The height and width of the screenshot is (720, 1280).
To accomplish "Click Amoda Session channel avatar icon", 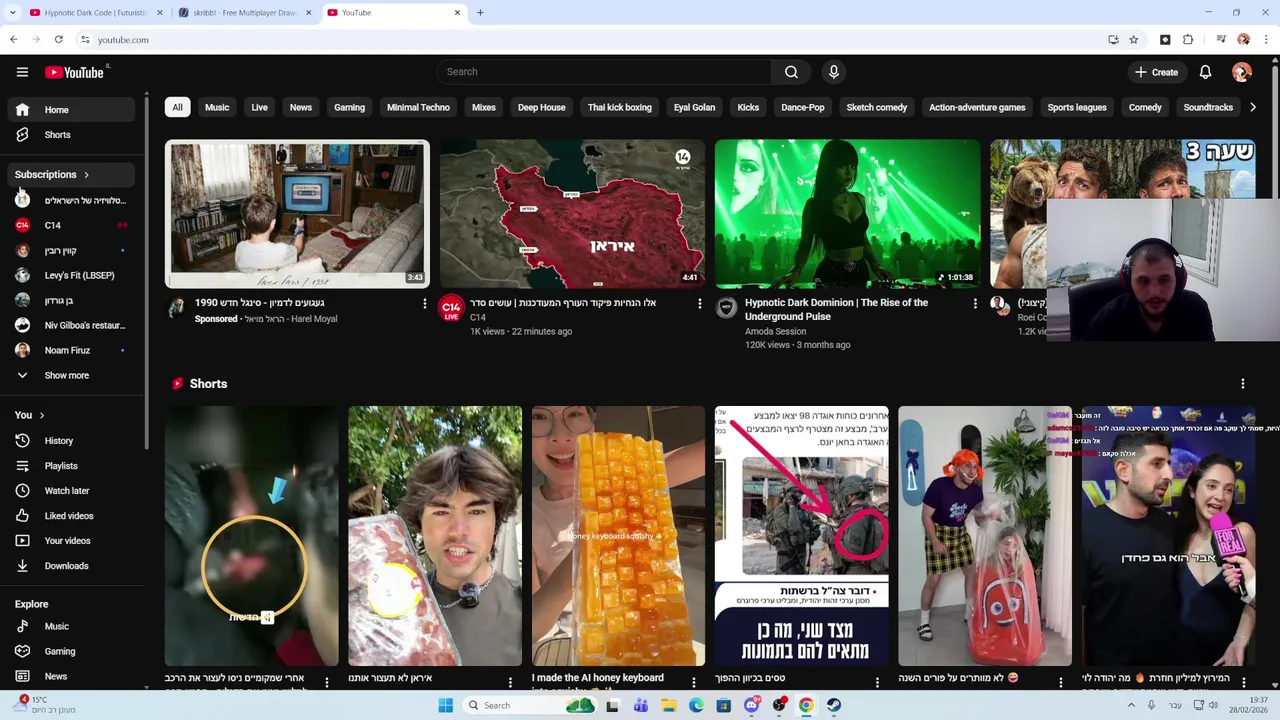I will 726,308.
